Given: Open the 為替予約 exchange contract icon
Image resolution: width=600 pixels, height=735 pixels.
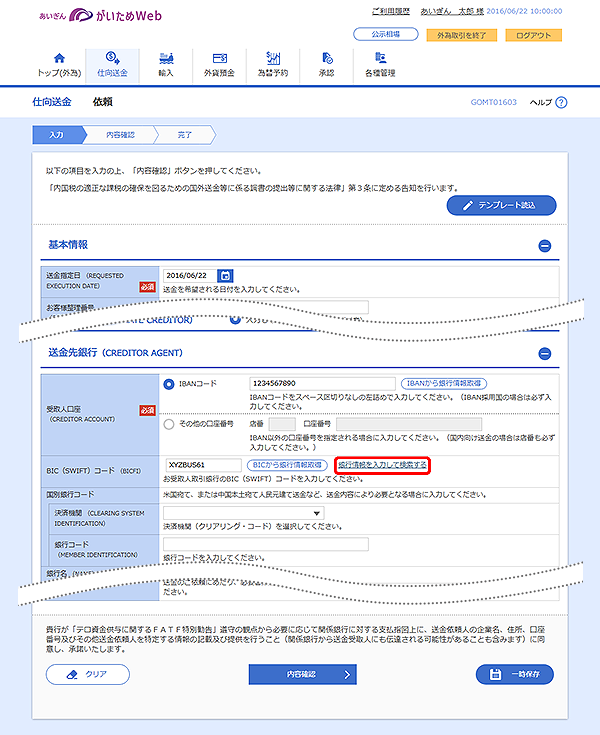Looking at the screenshot, I should click(x=272, y=60).
